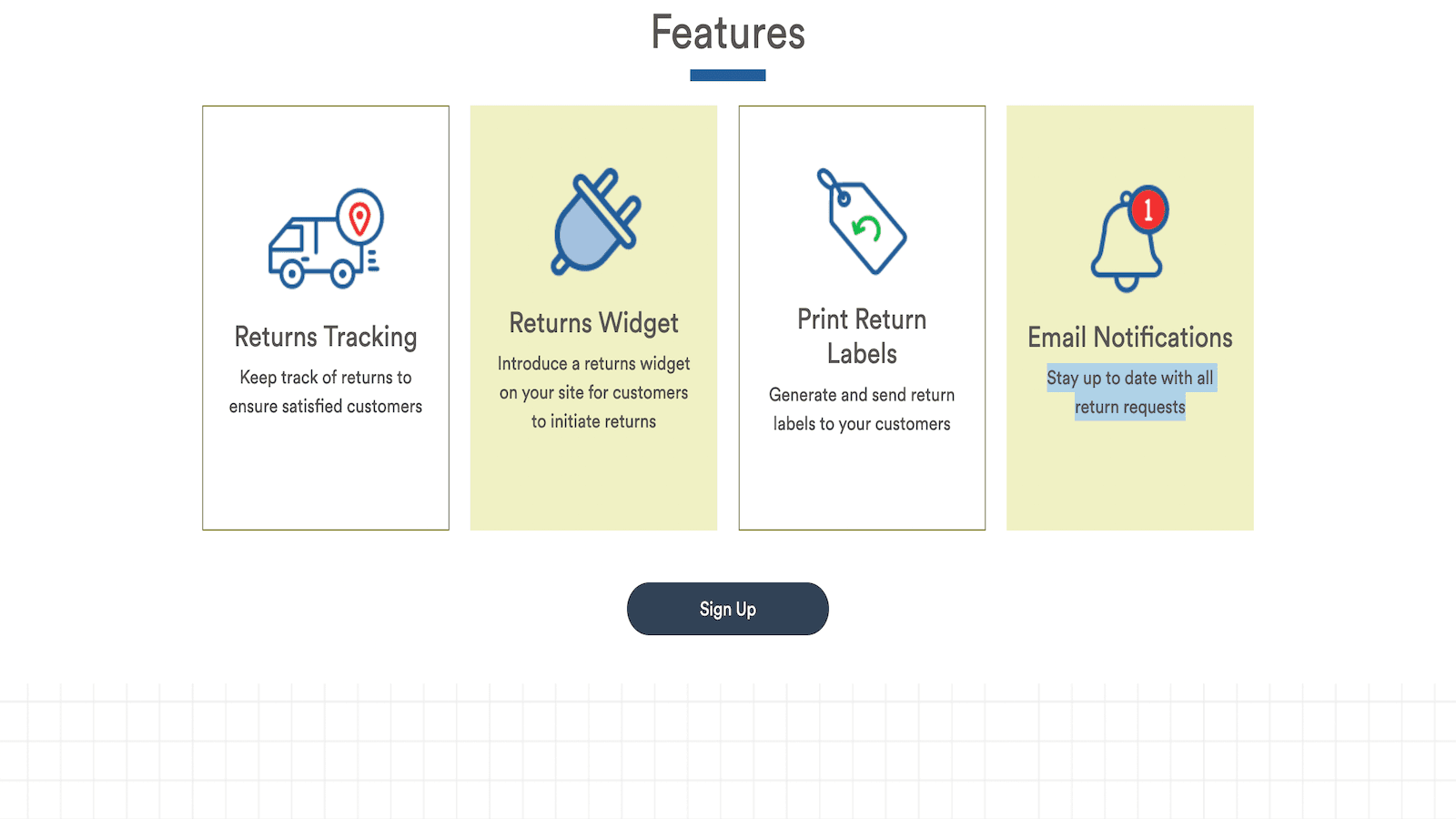Click the Sign Up button
This screenshot has width=1456, height=819.
(727, 609)
